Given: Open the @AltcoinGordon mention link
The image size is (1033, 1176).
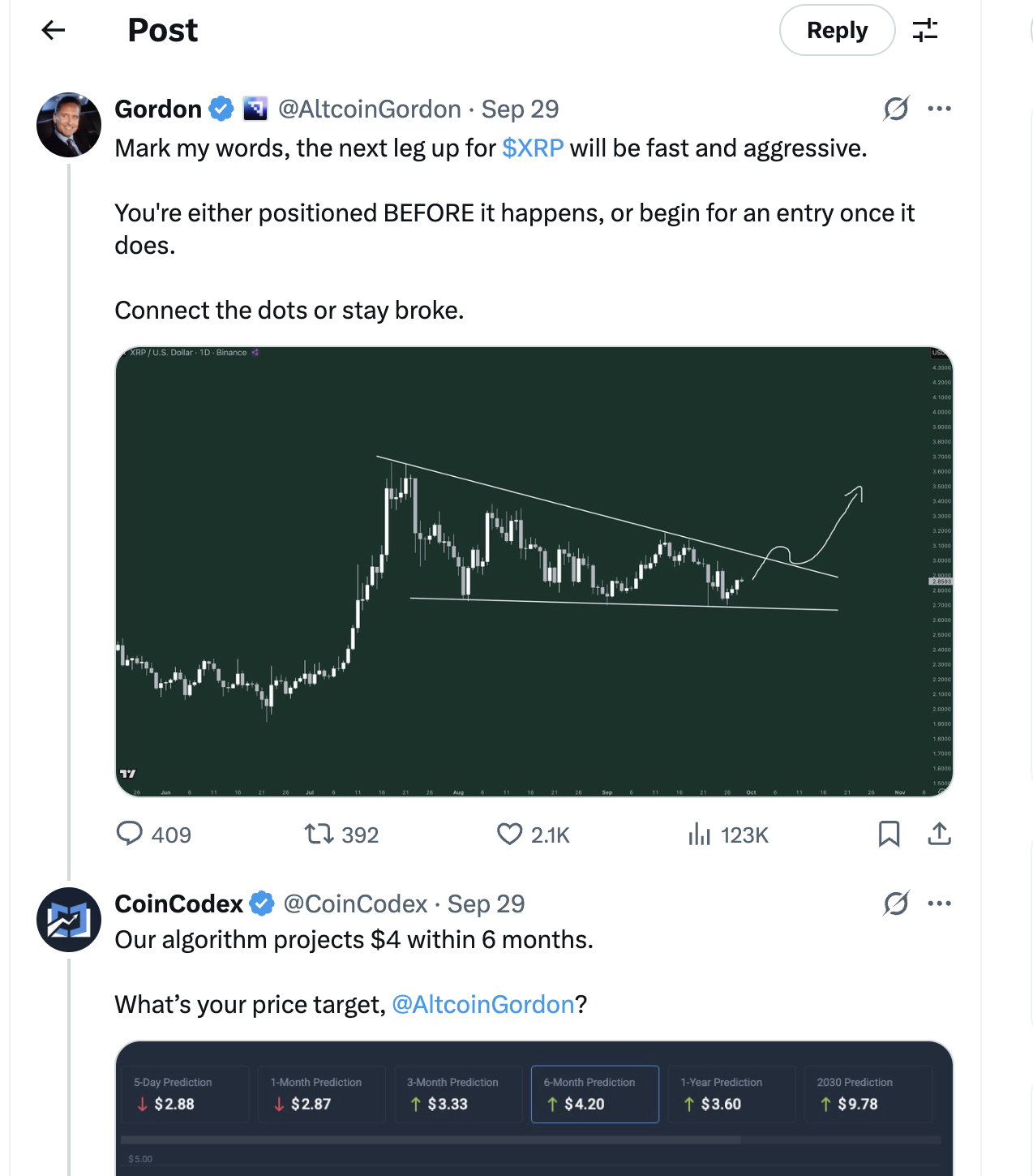Looking at the screenshot, I should (483, 1005).
